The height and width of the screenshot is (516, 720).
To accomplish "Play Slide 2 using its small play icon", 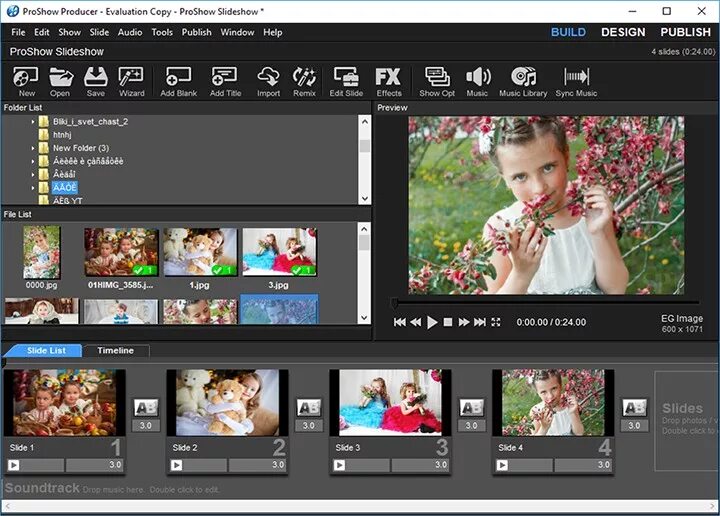I will [177, 465].
